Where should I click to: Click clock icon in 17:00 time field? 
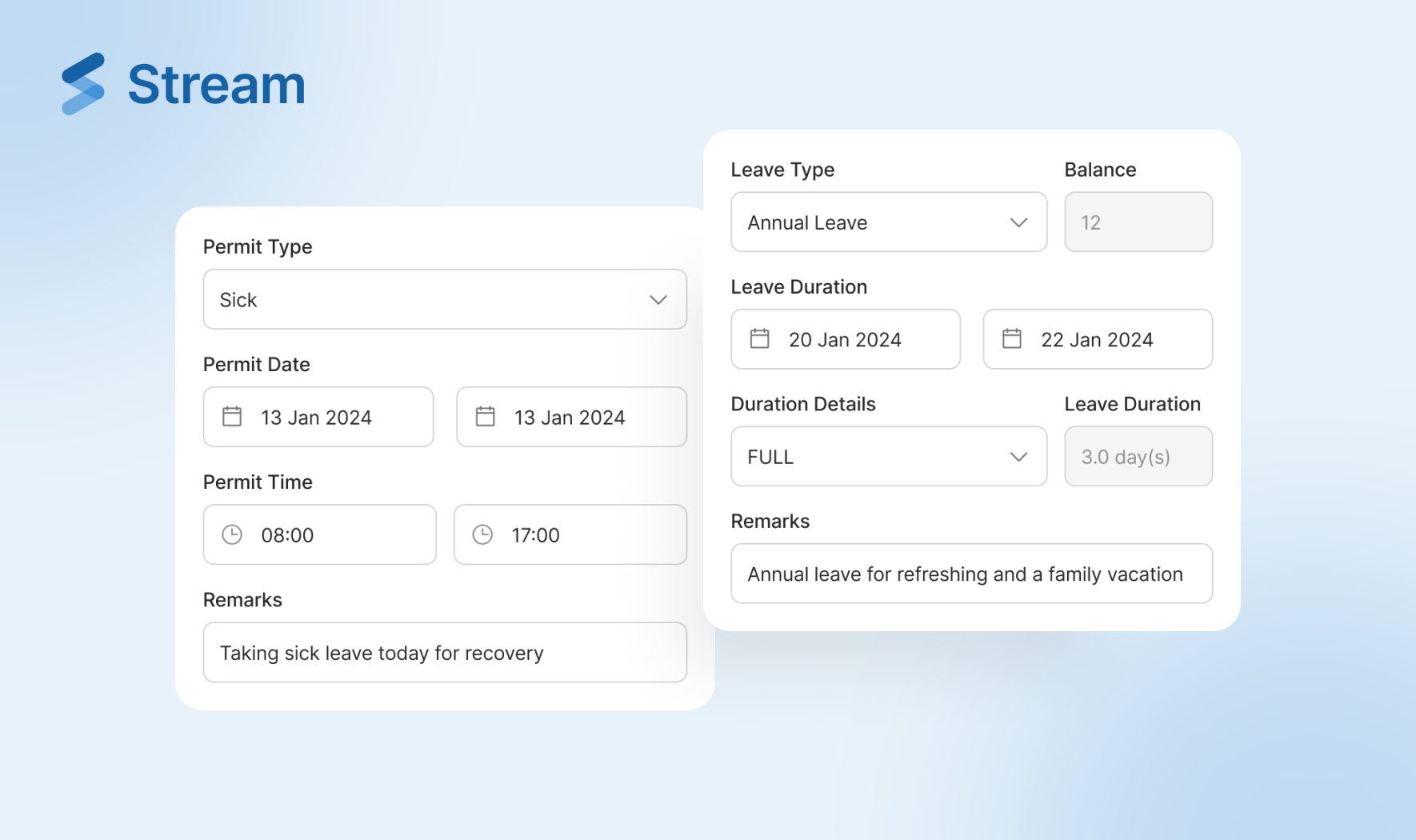(482, 534)
